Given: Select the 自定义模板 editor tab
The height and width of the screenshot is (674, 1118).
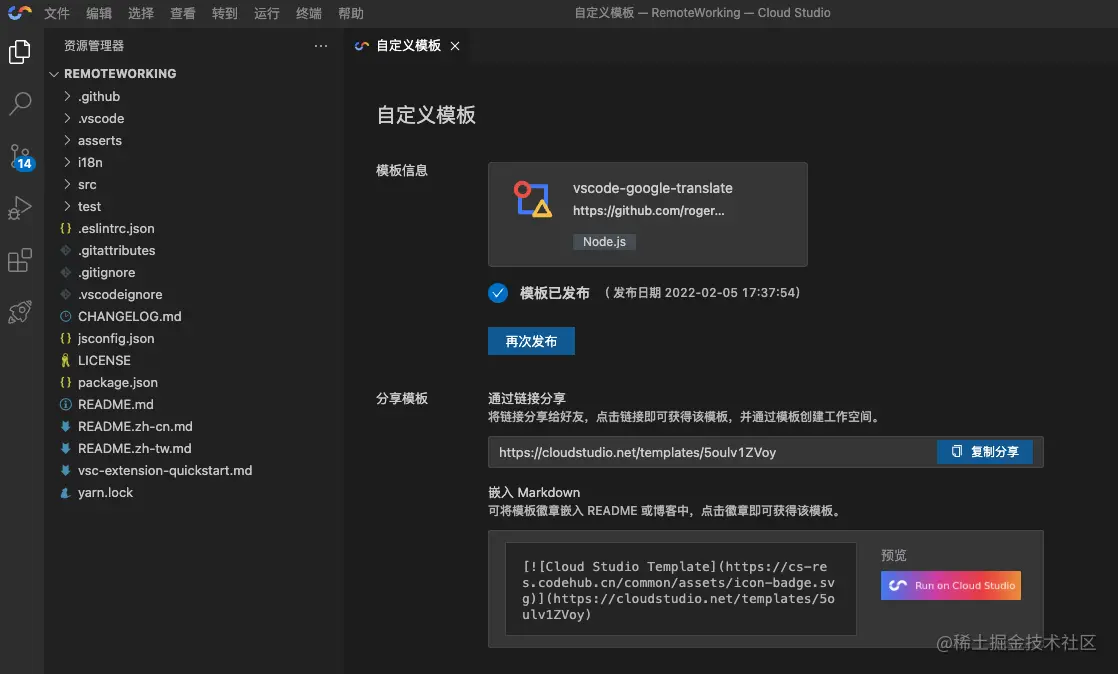Looking at the screenshot, I should coord(408,46).
